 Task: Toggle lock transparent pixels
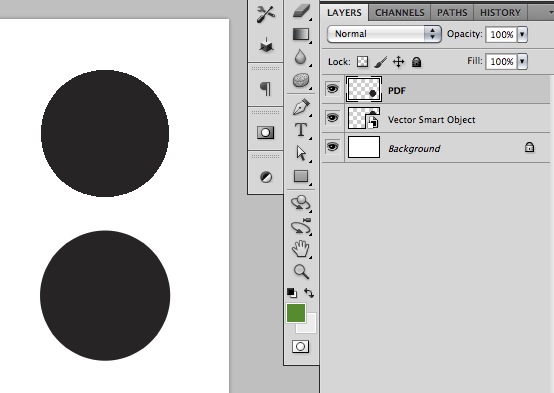coord(363,62)
